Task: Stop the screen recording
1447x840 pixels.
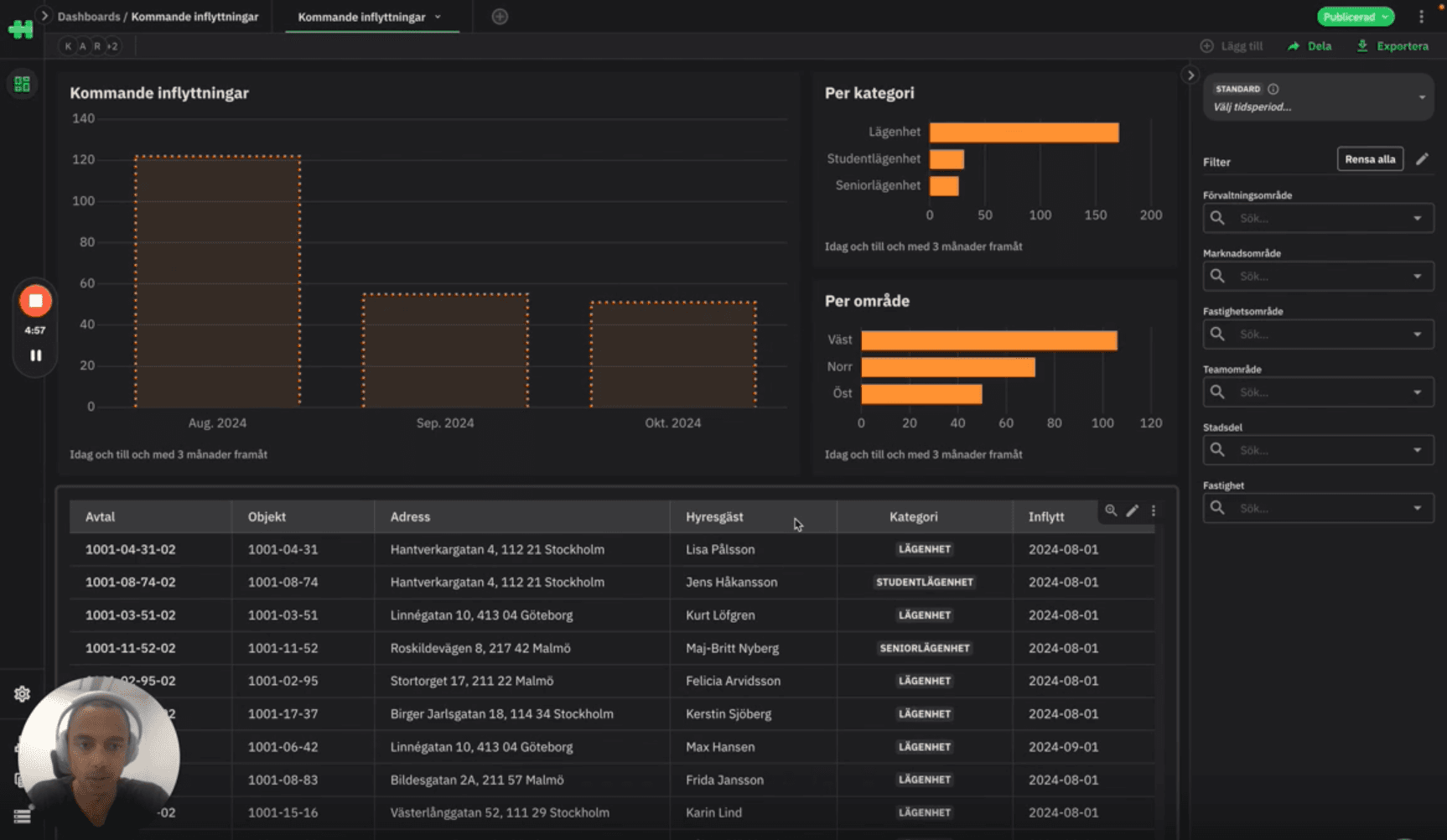Action: [35, 300]
